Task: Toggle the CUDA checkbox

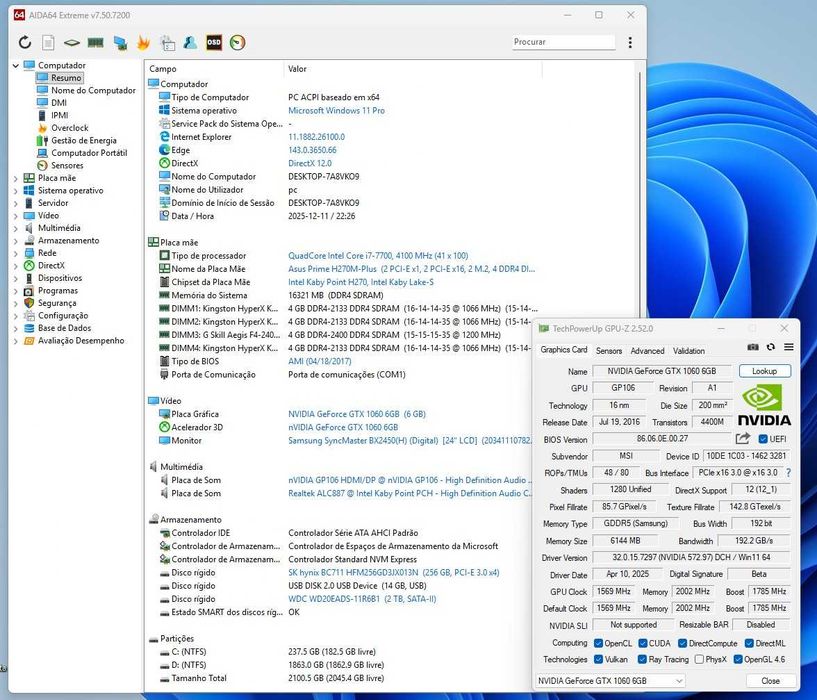Action: (x=642, y=643)
